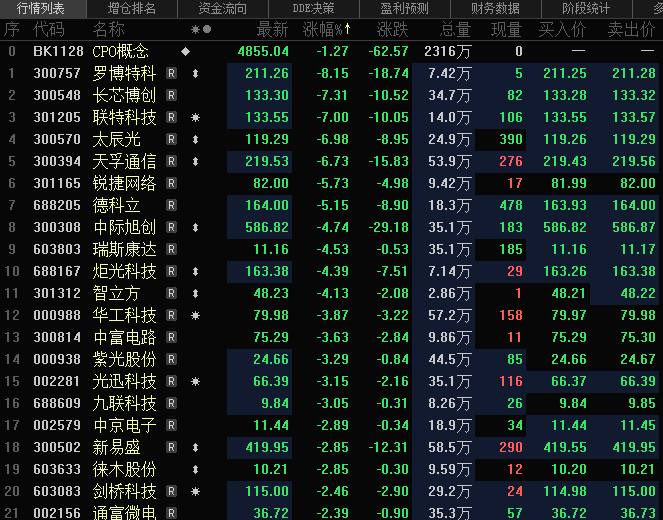
Task: Click the R badge next to 剑桥科技
Action: (x=171, y=491)
